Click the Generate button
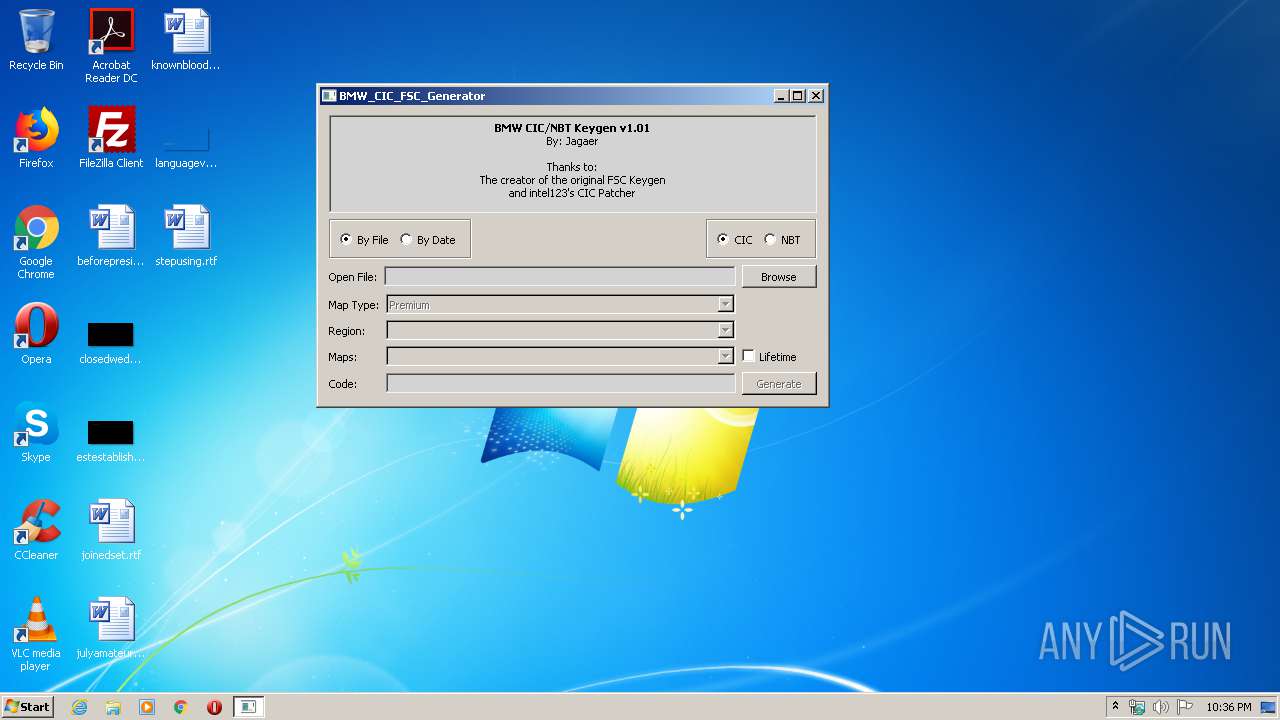 [x=779, y=384]
